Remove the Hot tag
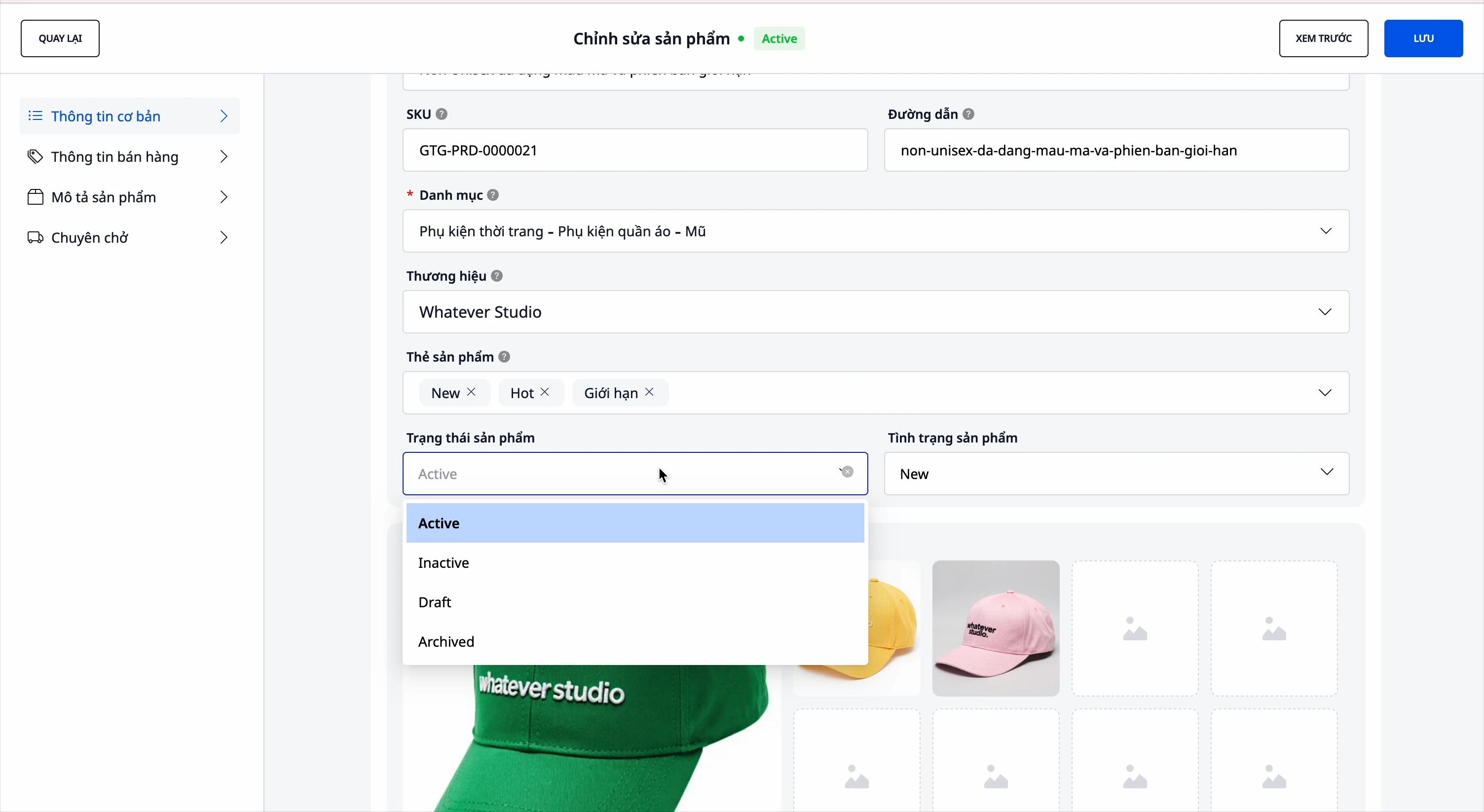The height and width of the screenshot is (812, 1484). pos(545,392)
